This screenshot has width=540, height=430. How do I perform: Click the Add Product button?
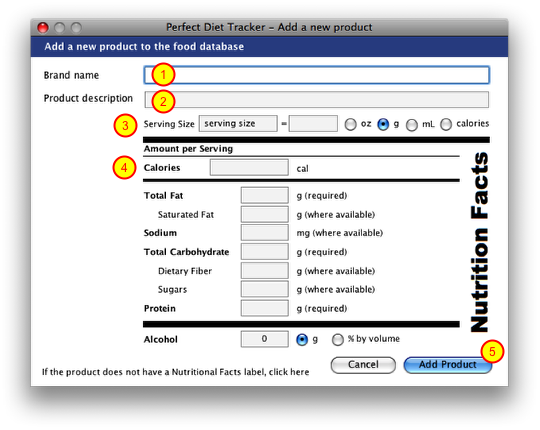point(448,365)
